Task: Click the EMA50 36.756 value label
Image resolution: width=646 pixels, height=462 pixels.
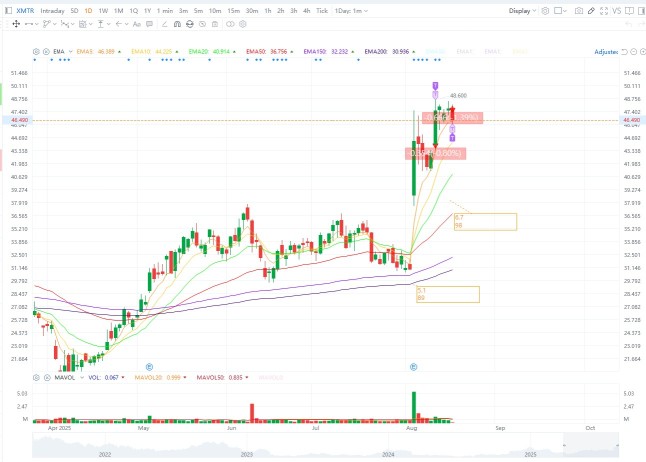Action: pyautogui.click(x=267, y=52)
